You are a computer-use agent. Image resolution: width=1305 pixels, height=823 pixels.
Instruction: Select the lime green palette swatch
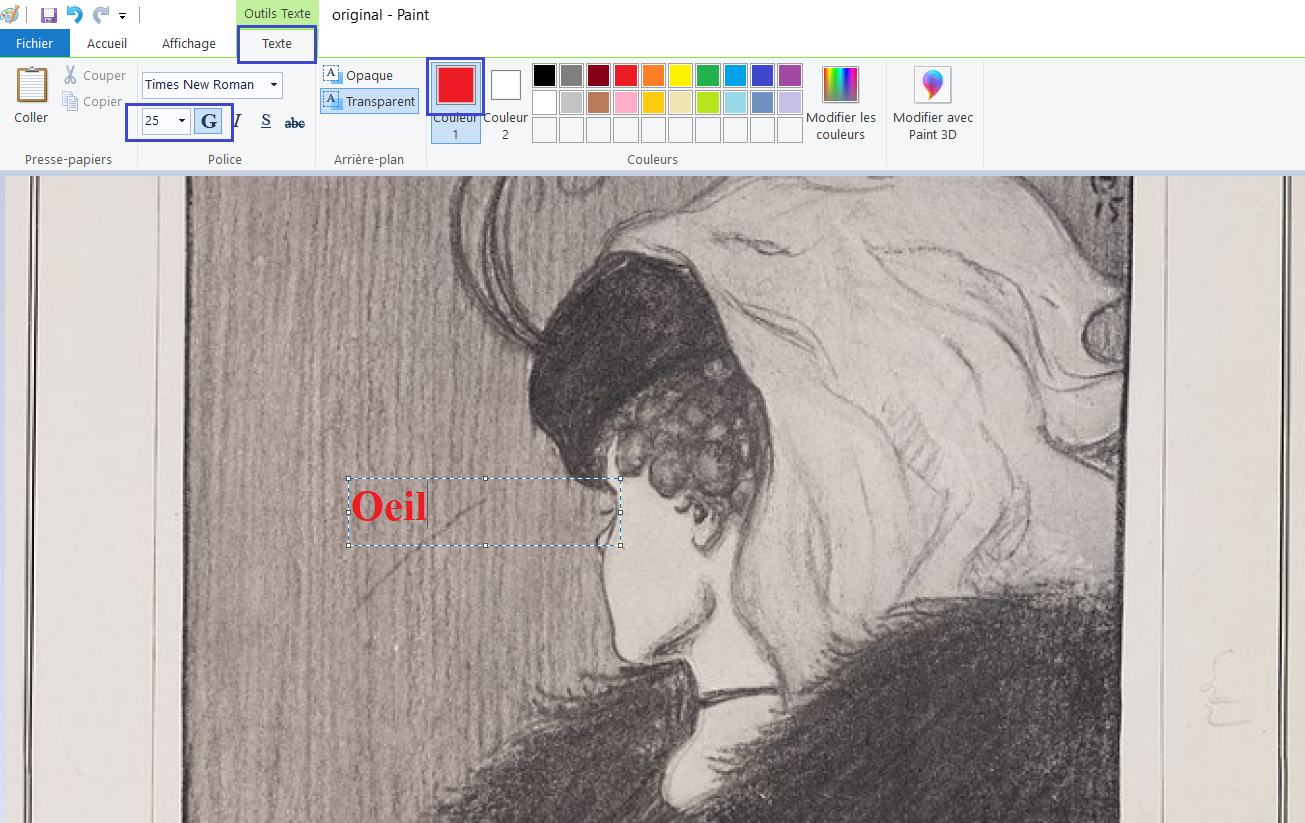708,102
